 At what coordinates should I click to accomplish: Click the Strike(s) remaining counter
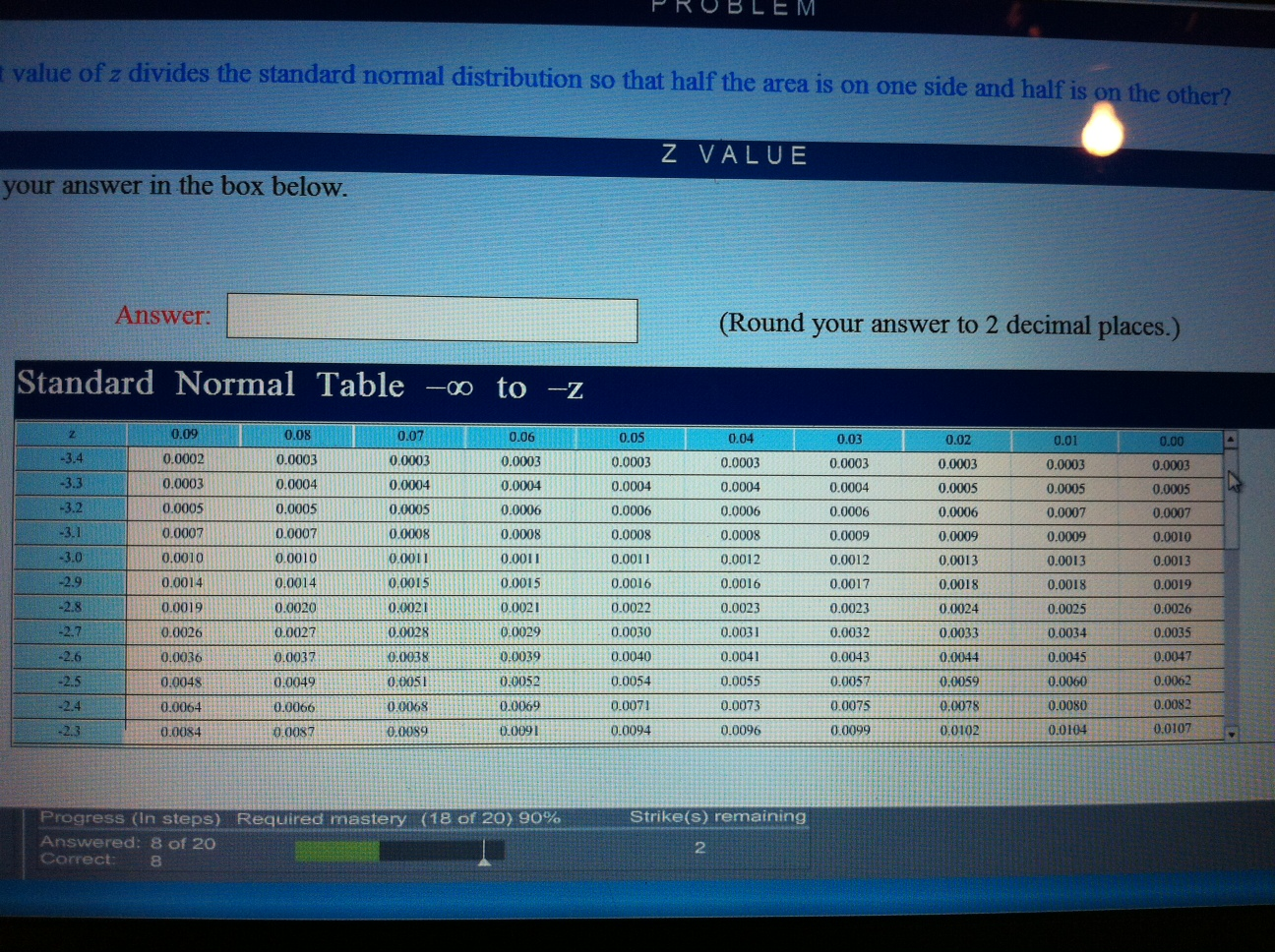point(699,845)
